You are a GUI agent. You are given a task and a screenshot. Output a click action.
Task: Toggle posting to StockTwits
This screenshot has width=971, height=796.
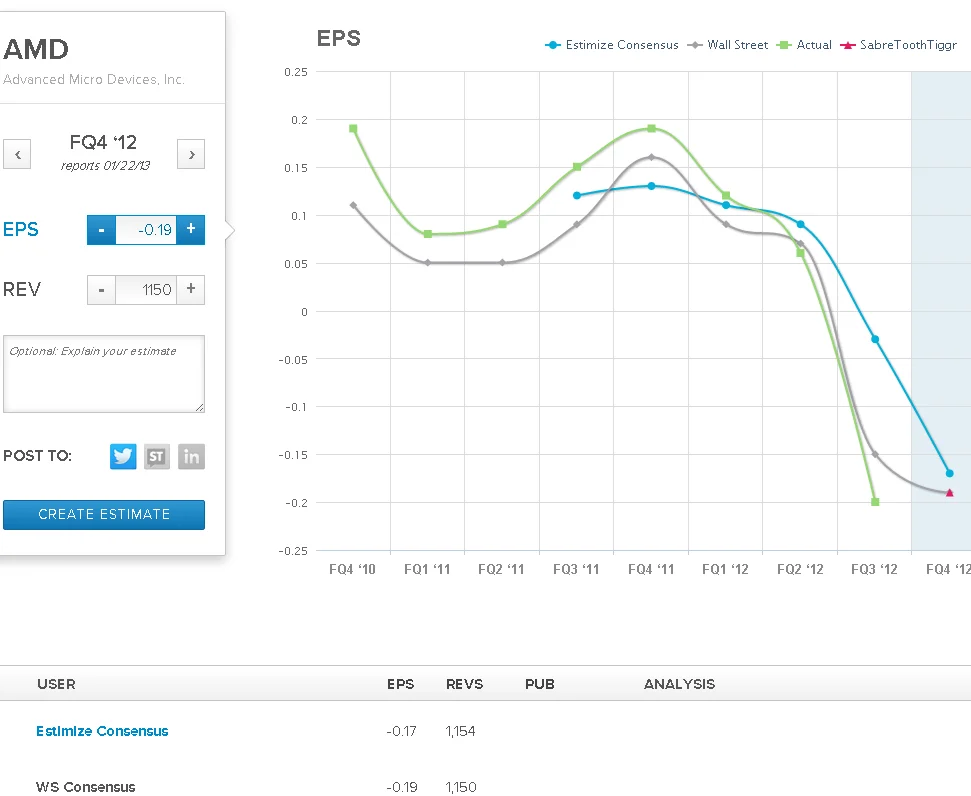pyautogui.click(x=157, y=457)
